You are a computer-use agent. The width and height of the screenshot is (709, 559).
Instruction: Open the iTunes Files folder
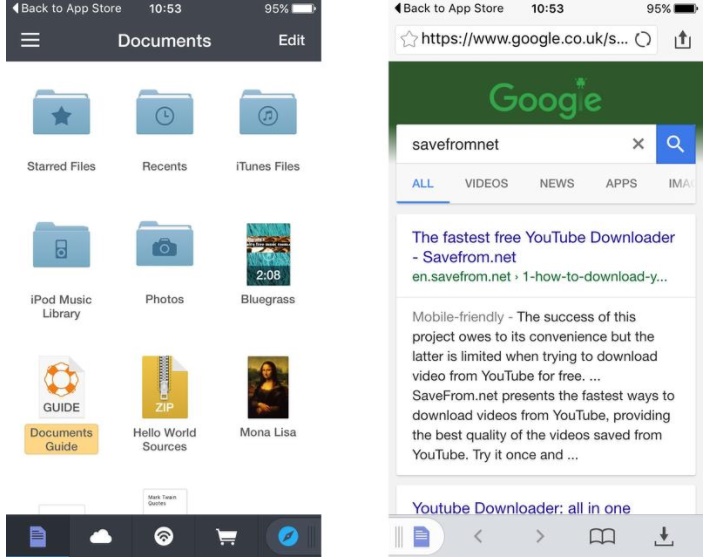click(268, 112)
